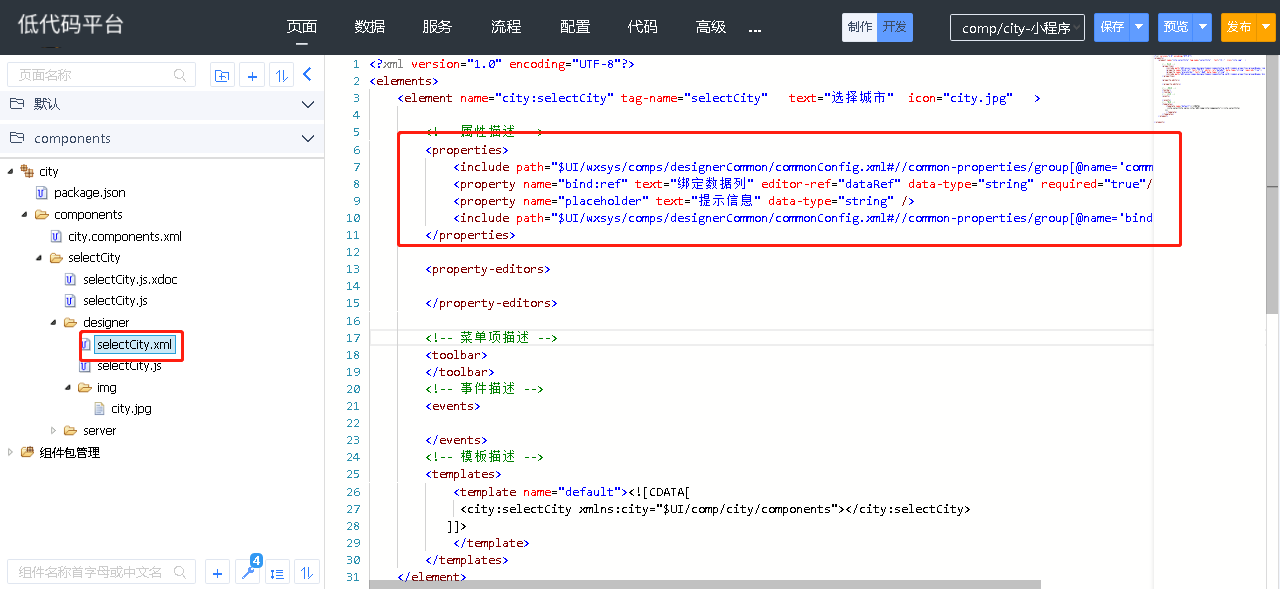Click the 发布 button
This screenshot has width=1280, height=589.
[1238, 27]
